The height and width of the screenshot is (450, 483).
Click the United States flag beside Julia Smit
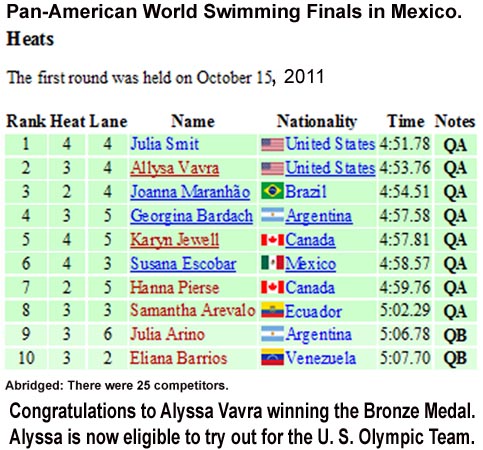272,145
